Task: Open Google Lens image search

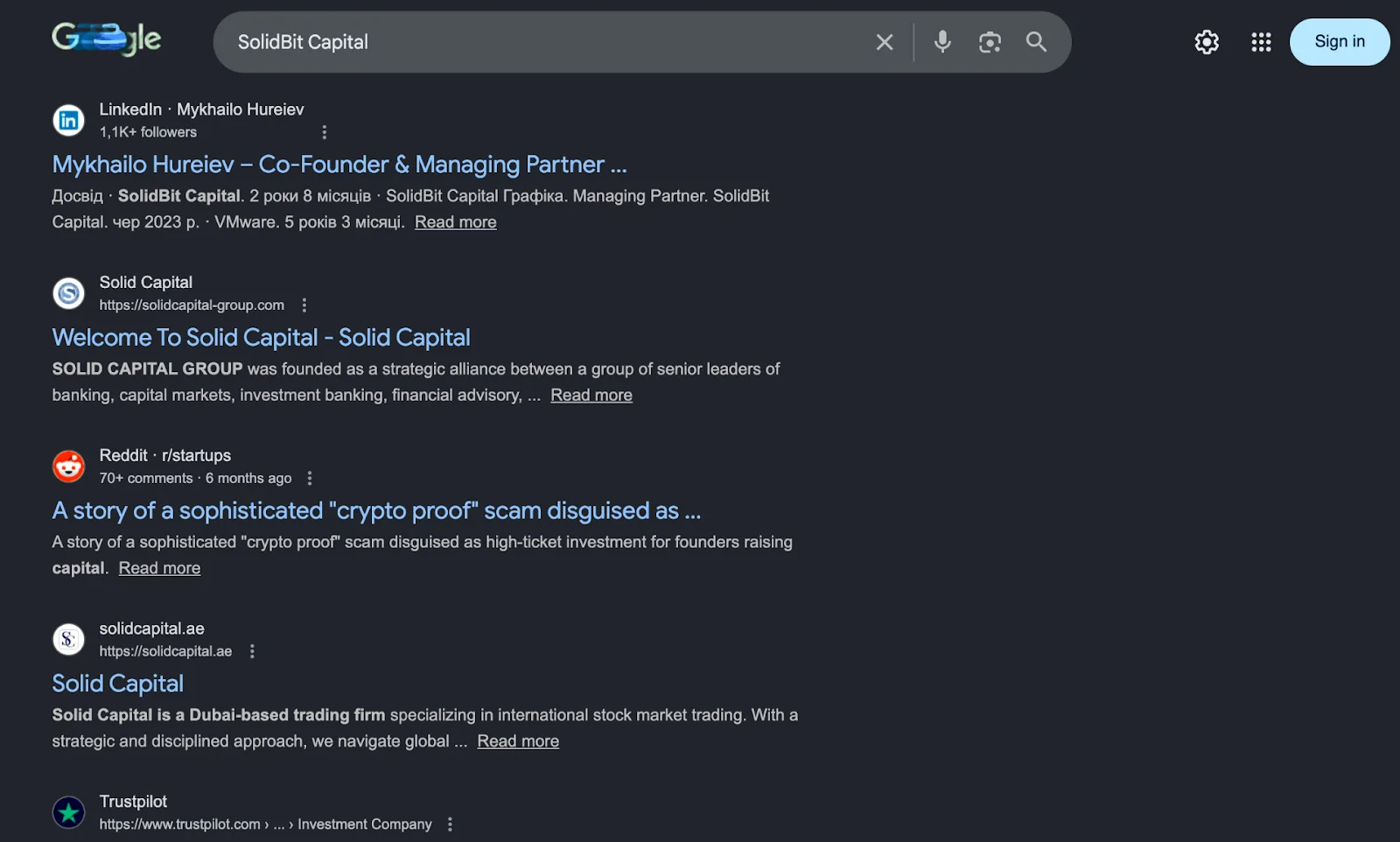Action: pos(990,41)
